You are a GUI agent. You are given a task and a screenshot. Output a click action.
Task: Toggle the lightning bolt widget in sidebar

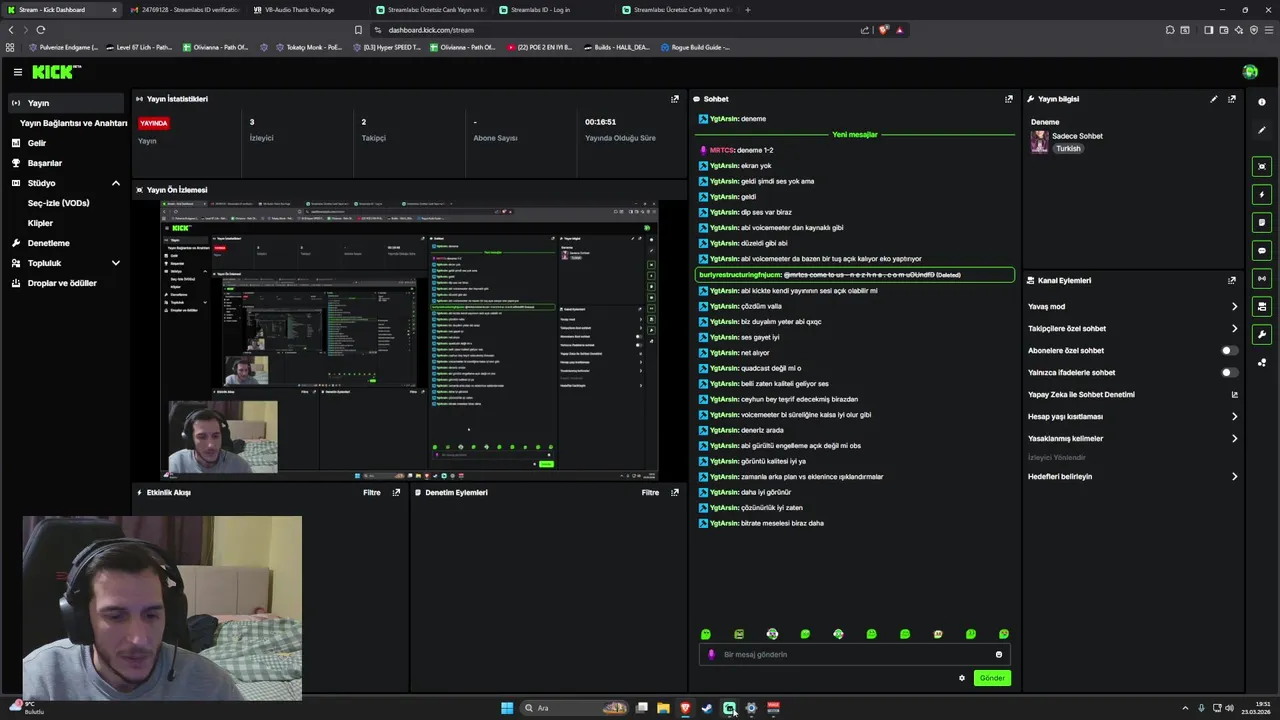pyautogui.click(x=1262, y=194)
